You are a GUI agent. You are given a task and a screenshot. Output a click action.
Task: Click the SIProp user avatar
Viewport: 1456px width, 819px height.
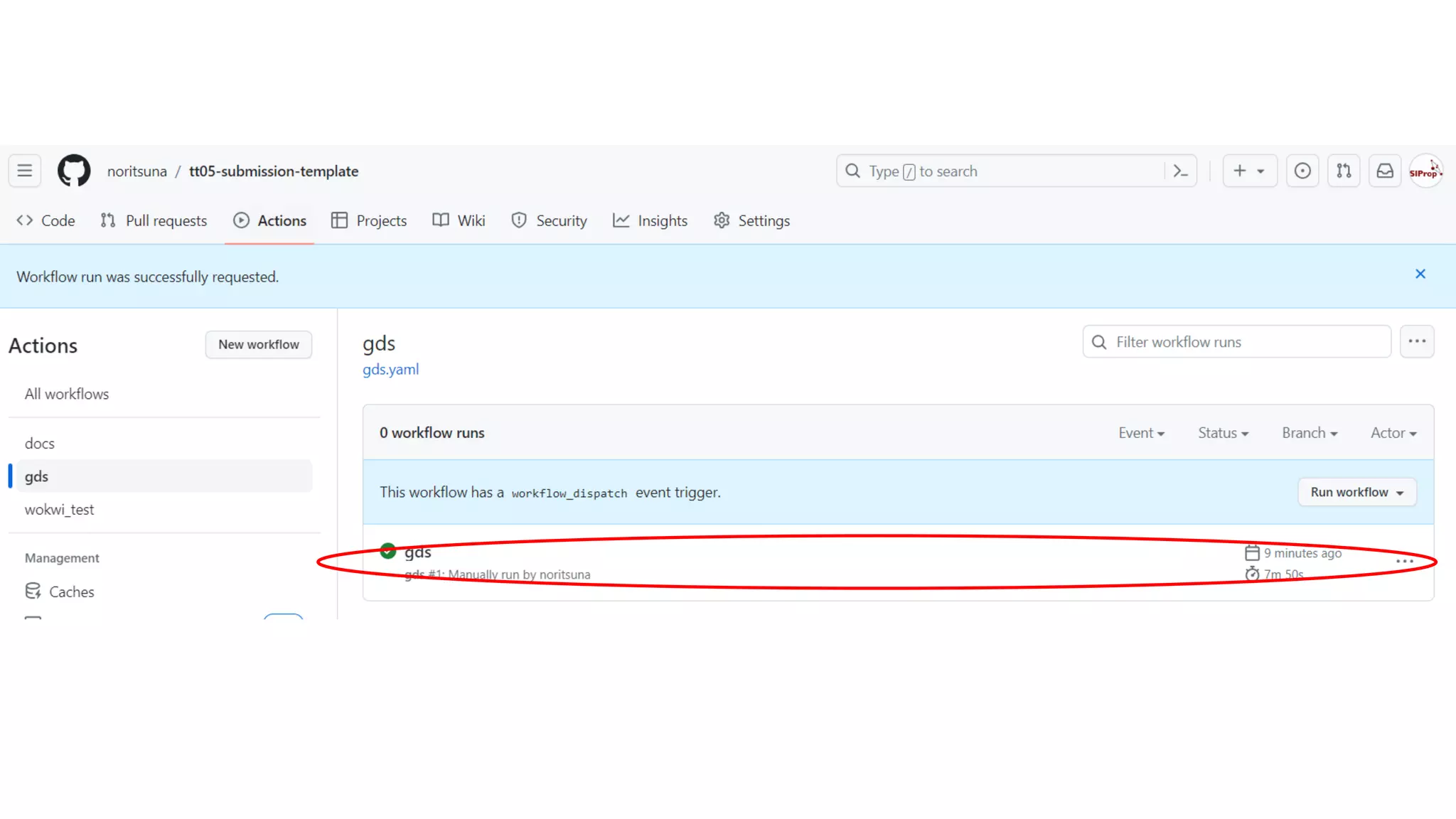coord(1425,171)
